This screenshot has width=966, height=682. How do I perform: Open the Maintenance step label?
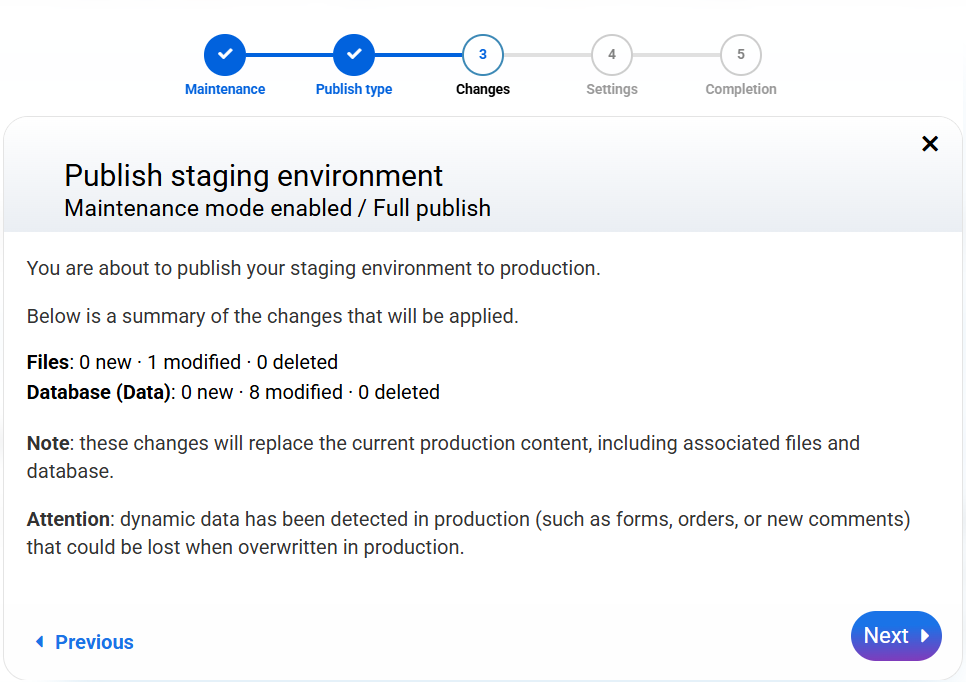(225, 89)
